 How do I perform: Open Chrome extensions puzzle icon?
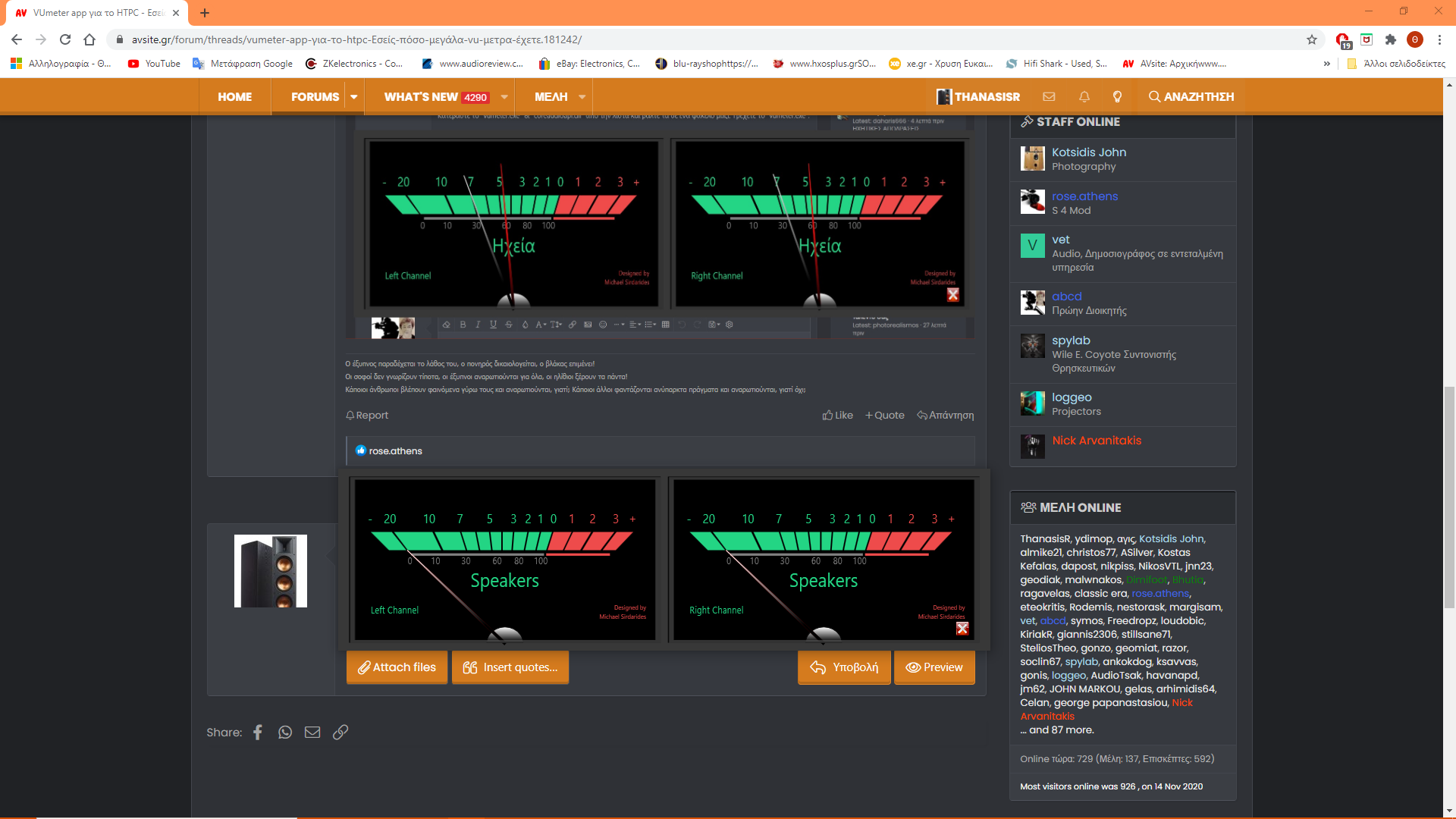pyautogui.click(x=1391, y=39)
